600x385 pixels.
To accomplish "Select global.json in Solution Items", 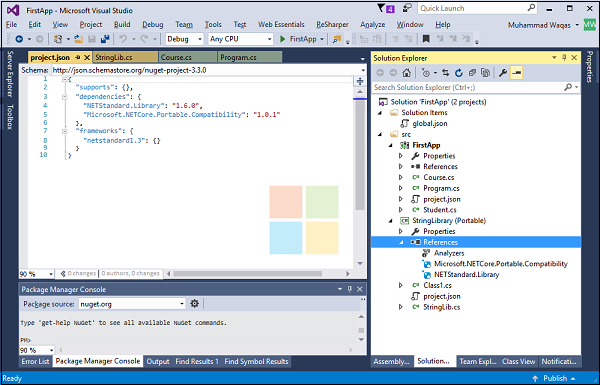I will pyautogui.click(x=429, y=124).
